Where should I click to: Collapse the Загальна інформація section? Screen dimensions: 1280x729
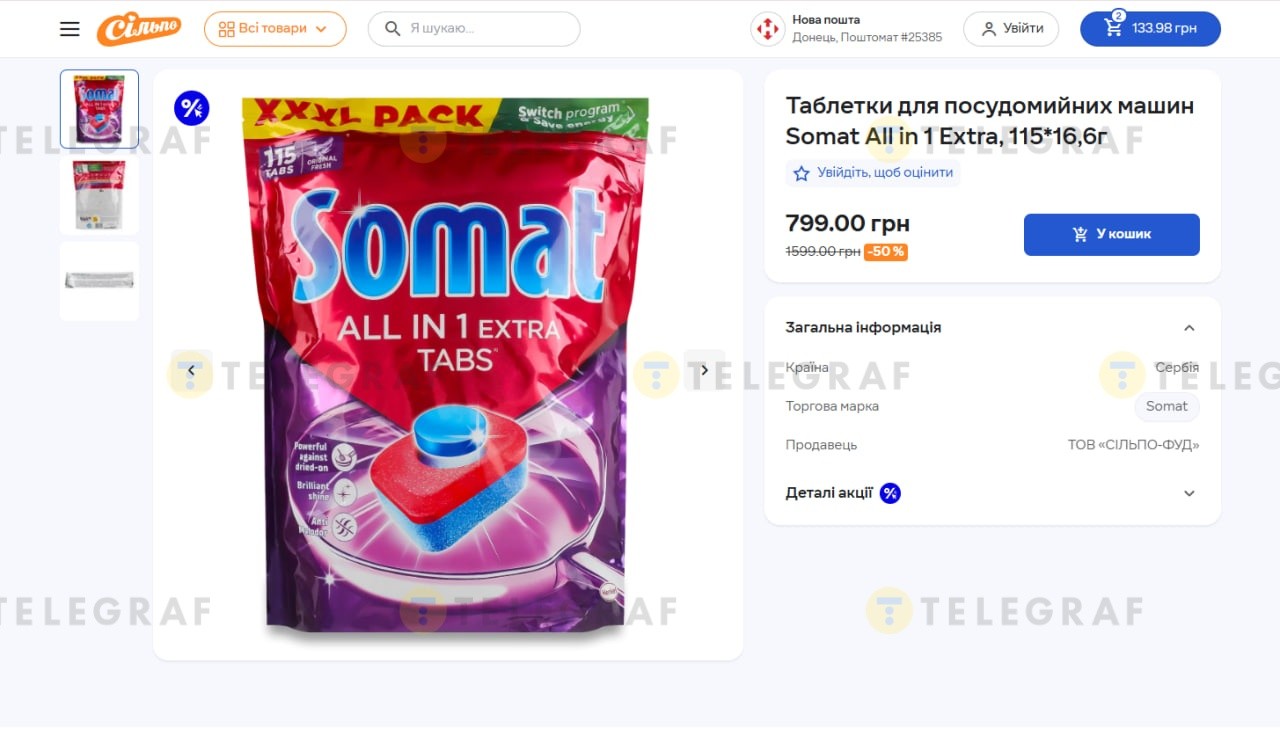[x=1189, y=328]
